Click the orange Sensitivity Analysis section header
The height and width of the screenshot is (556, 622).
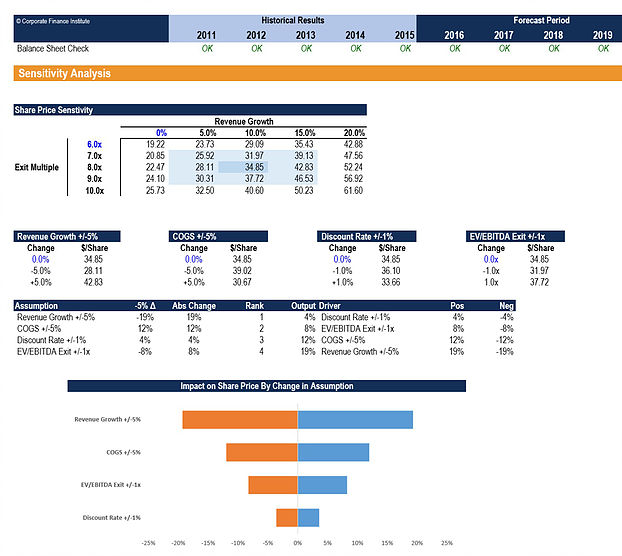coord(64,74)
